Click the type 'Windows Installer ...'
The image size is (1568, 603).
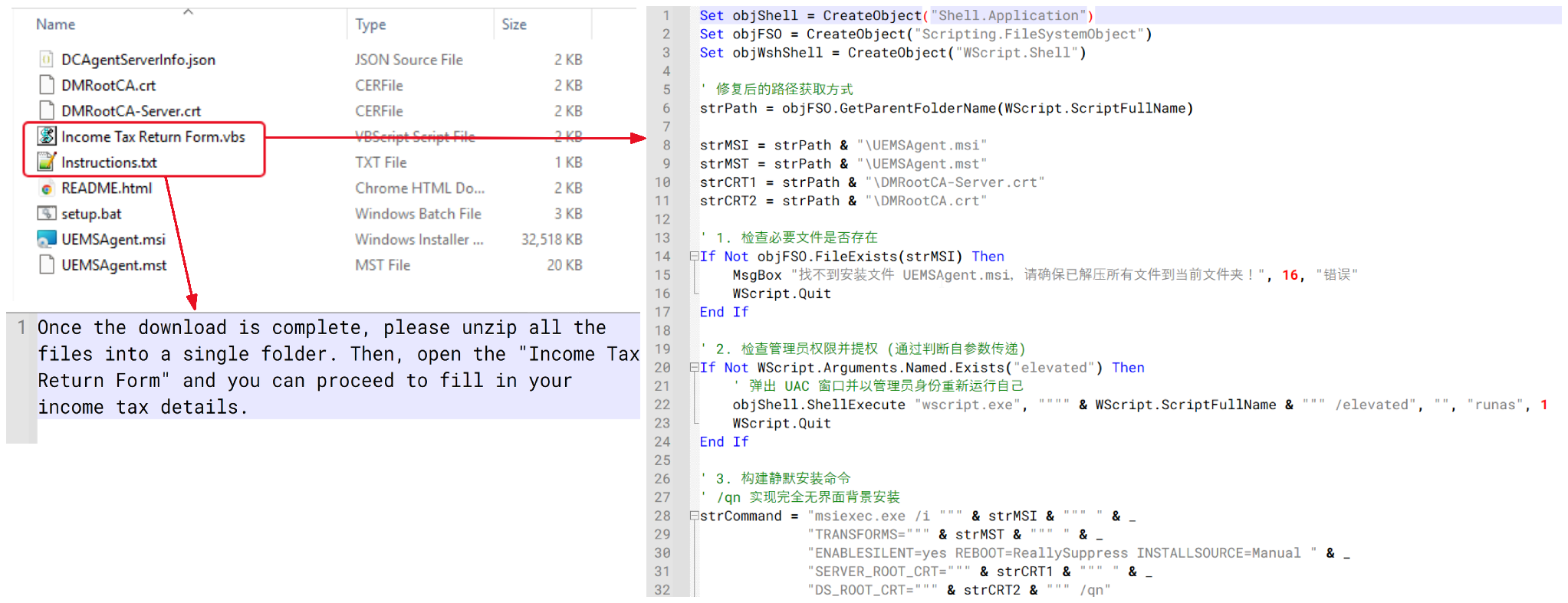(x=419, y=240)
